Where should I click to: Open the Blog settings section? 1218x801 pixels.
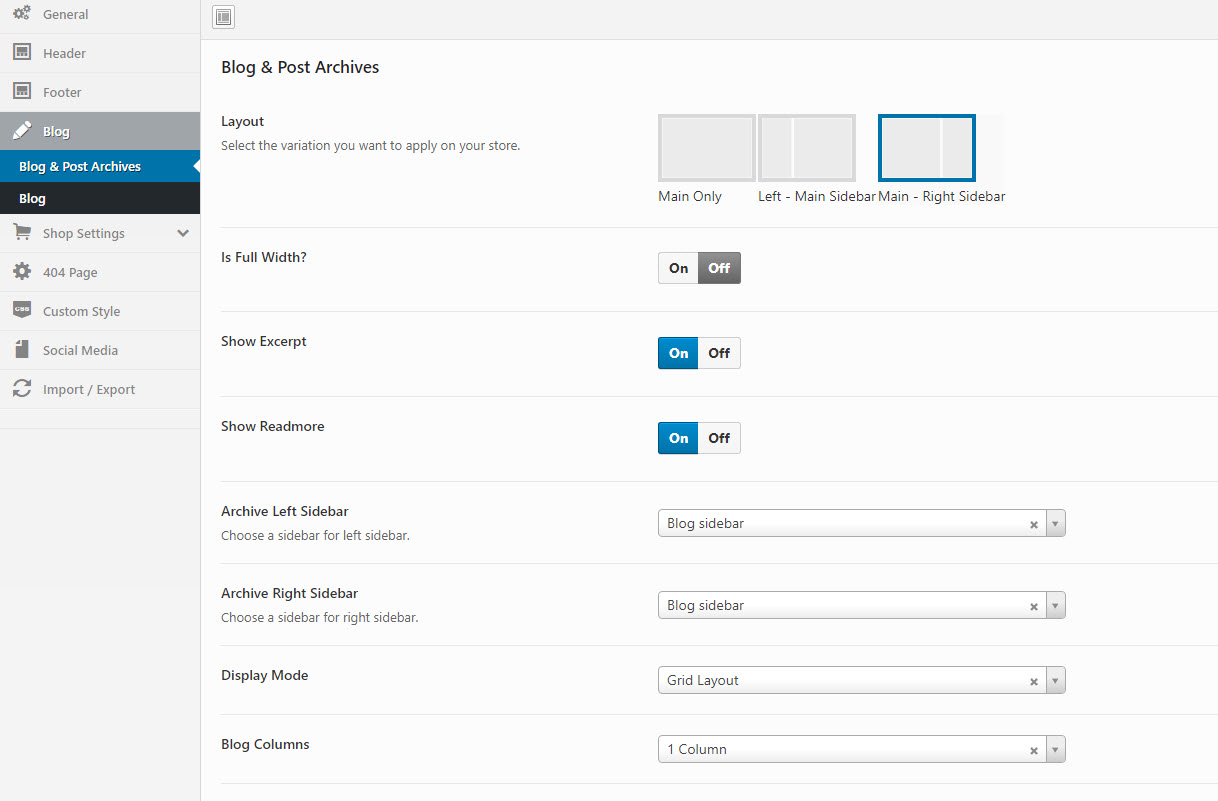100,131
